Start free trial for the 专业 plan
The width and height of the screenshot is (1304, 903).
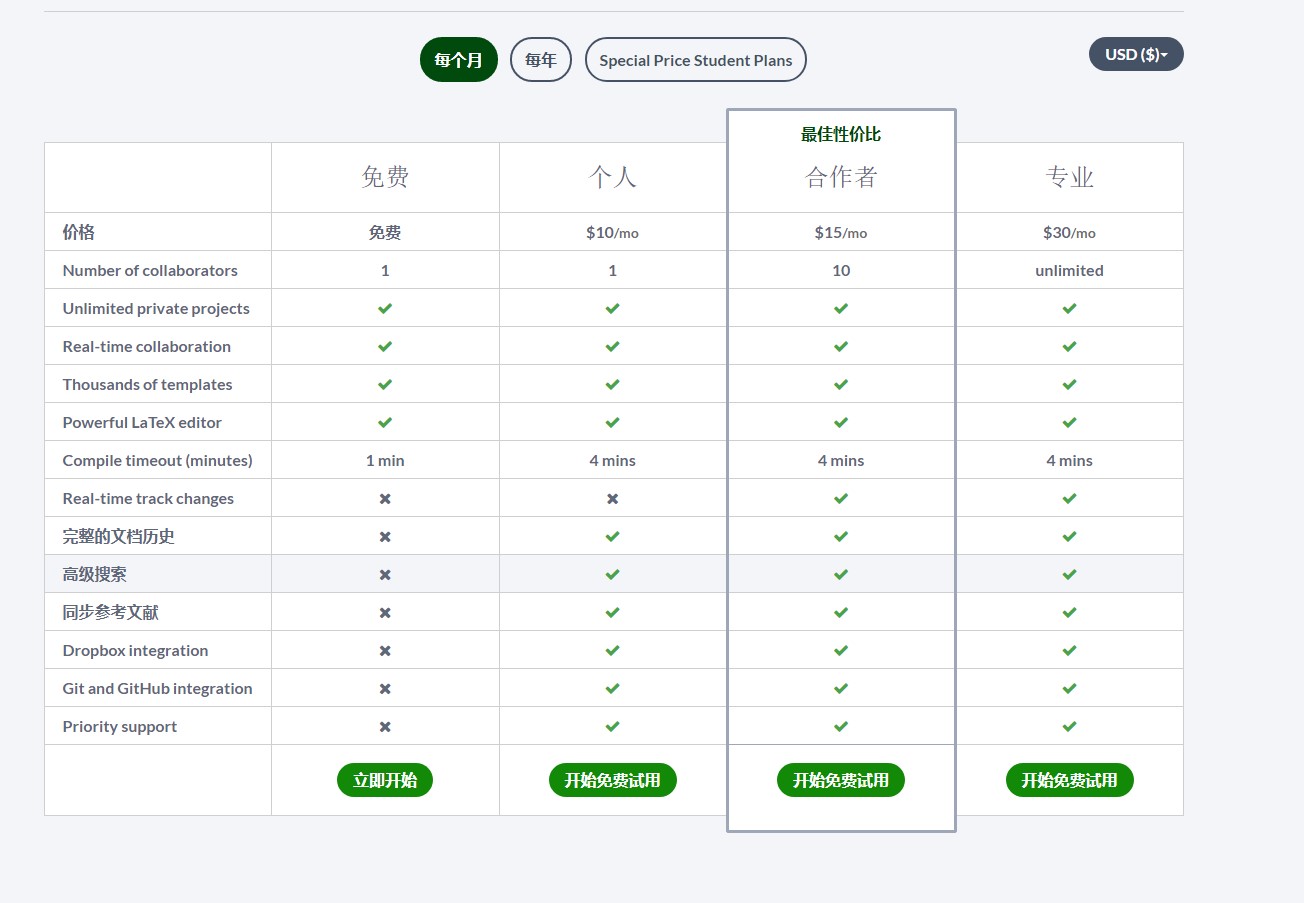[x=1069, y=780]
